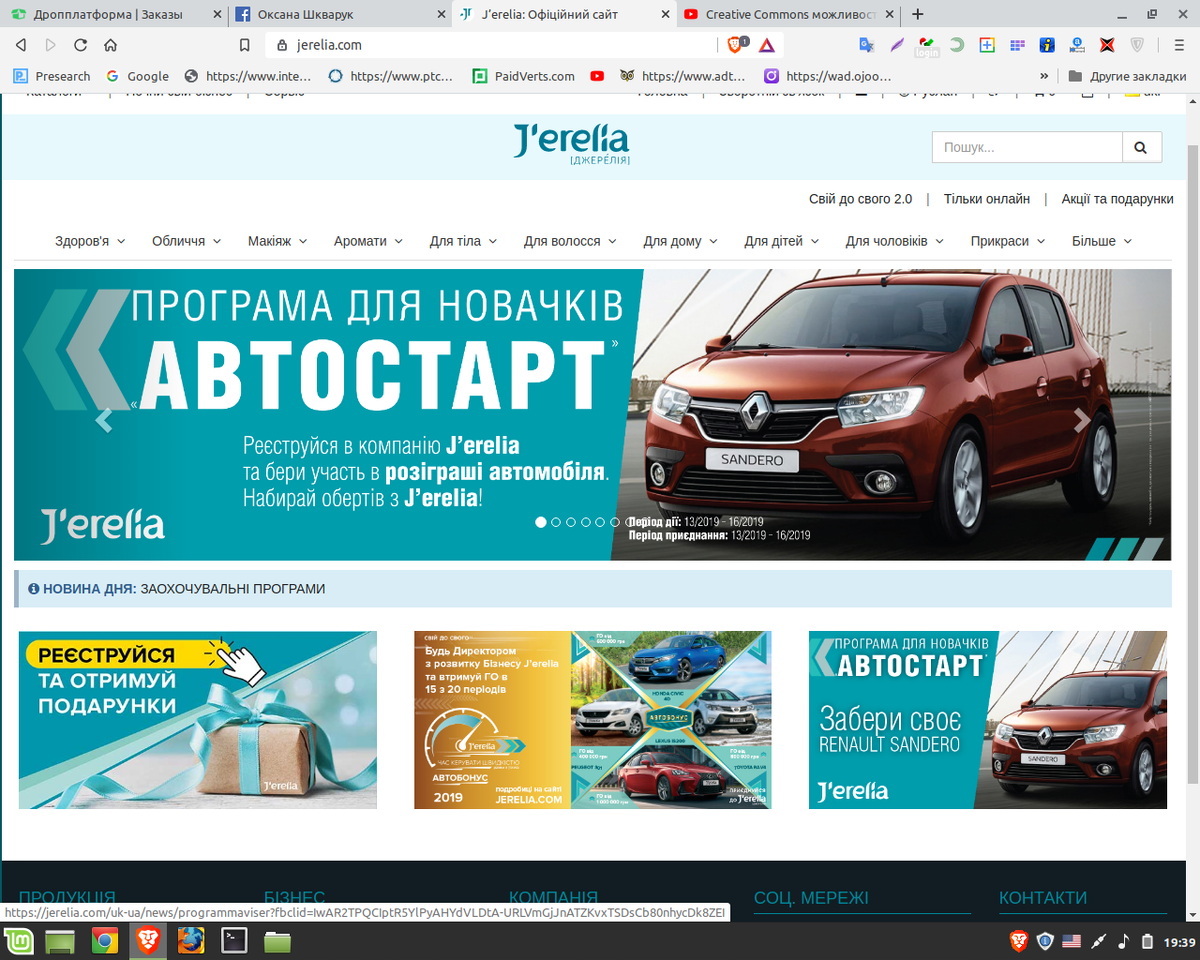
Task: Select the second carousel indicator dot
Action: [x=556, y=522]
